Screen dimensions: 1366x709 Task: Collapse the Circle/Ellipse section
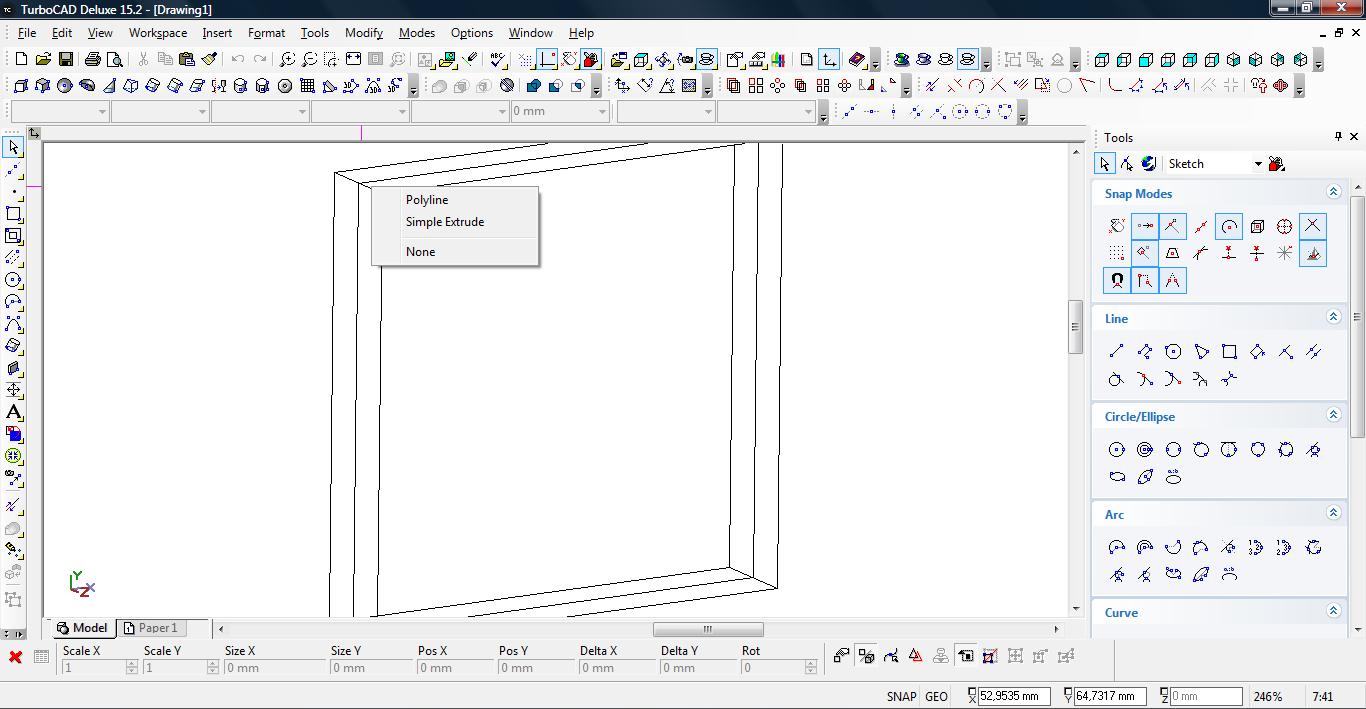[x=1333, y=415]
